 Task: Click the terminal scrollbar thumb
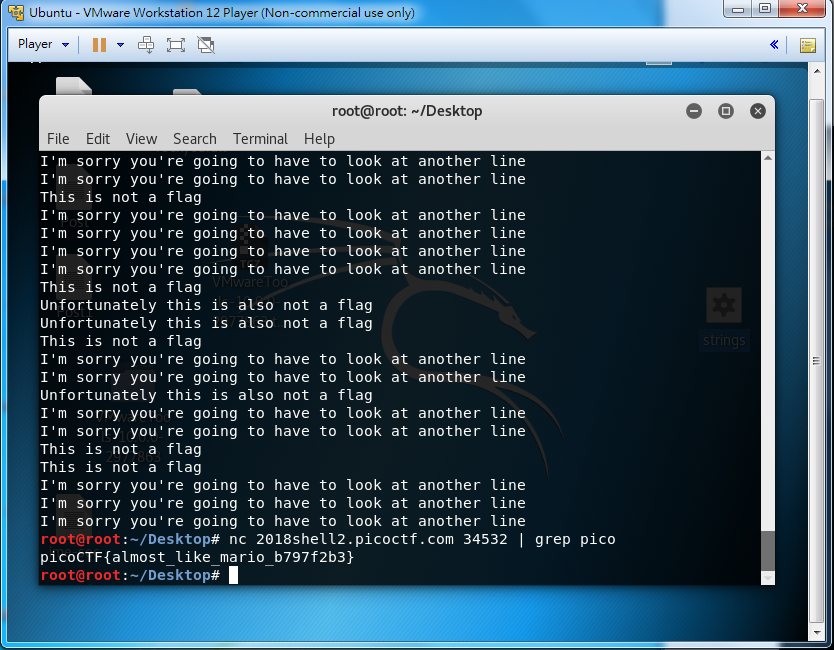point(768,551)
